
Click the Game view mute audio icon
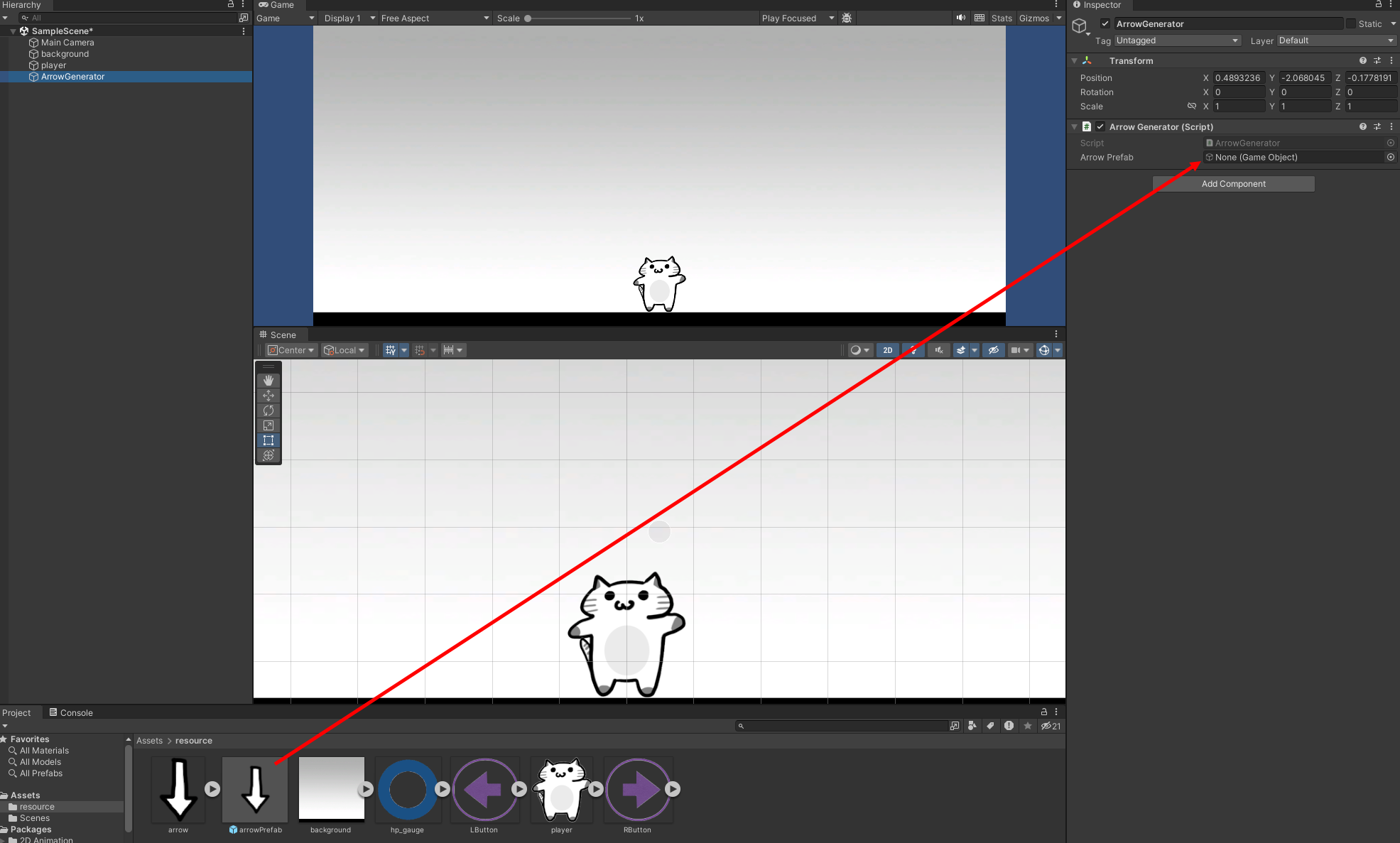click(960, 18)
